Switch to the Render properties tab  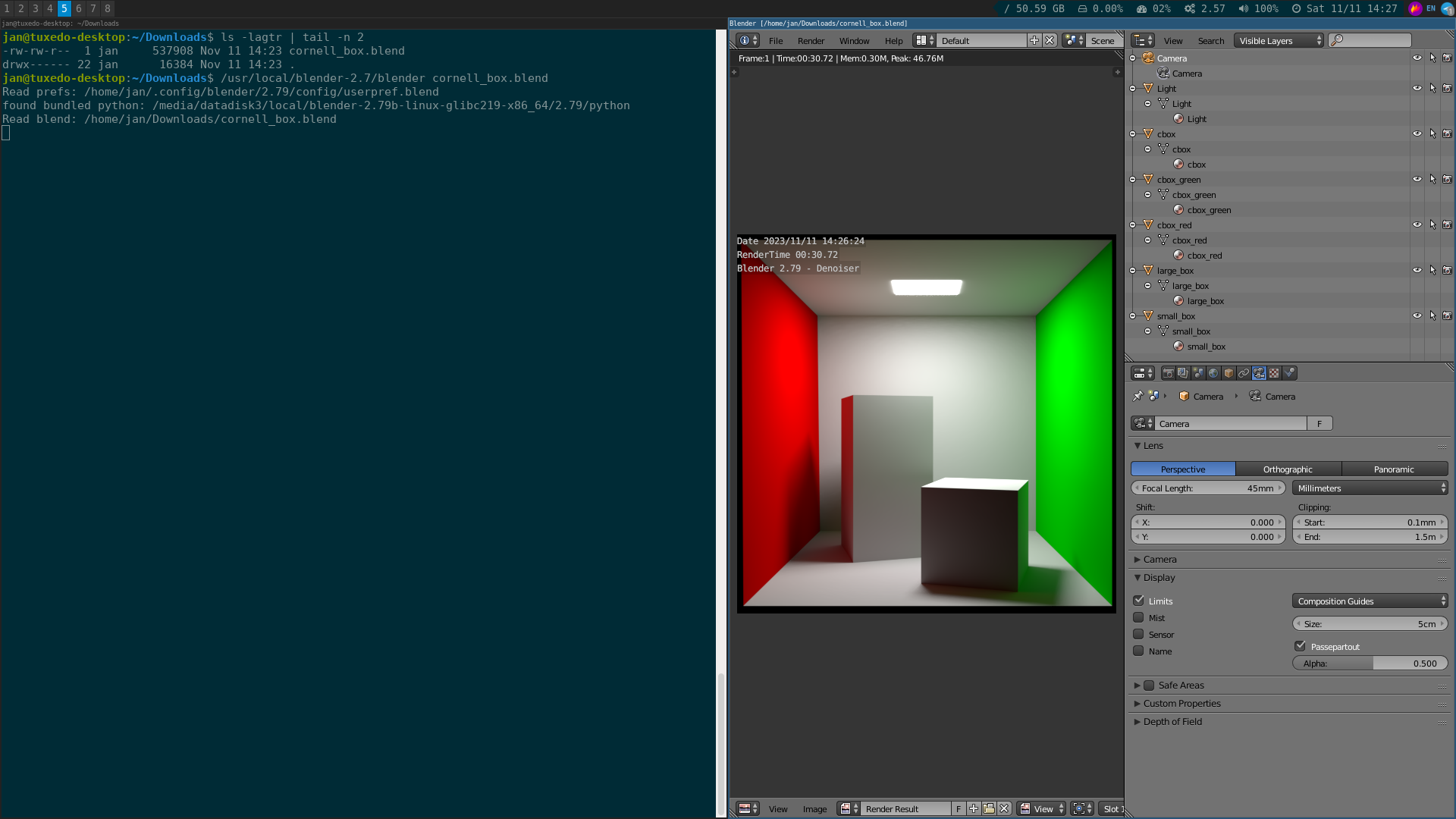point(1170,372)
